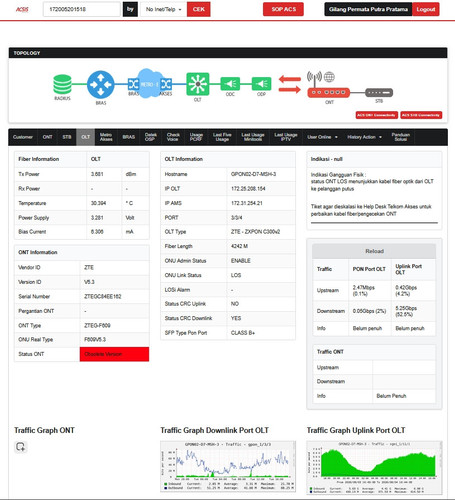Click the Upstream PON port 2.47Mbps value
This screenshot has height=500, width=455.
pos(363,291)
